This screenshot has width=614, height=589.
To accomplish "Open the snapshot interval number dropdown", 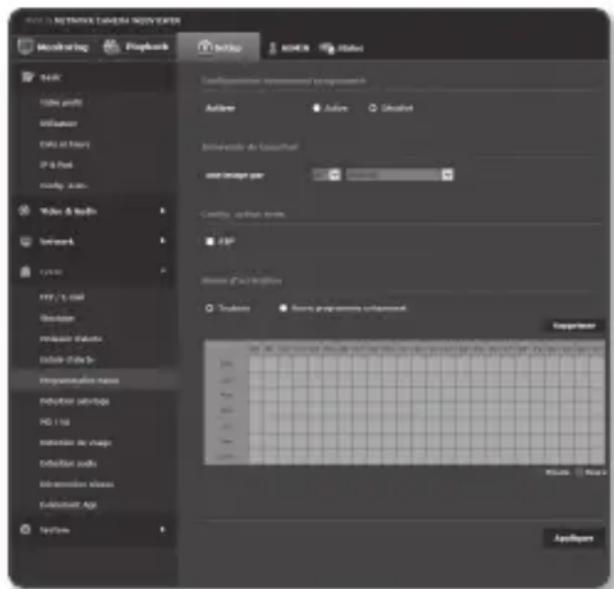I will tap(334, 174).
